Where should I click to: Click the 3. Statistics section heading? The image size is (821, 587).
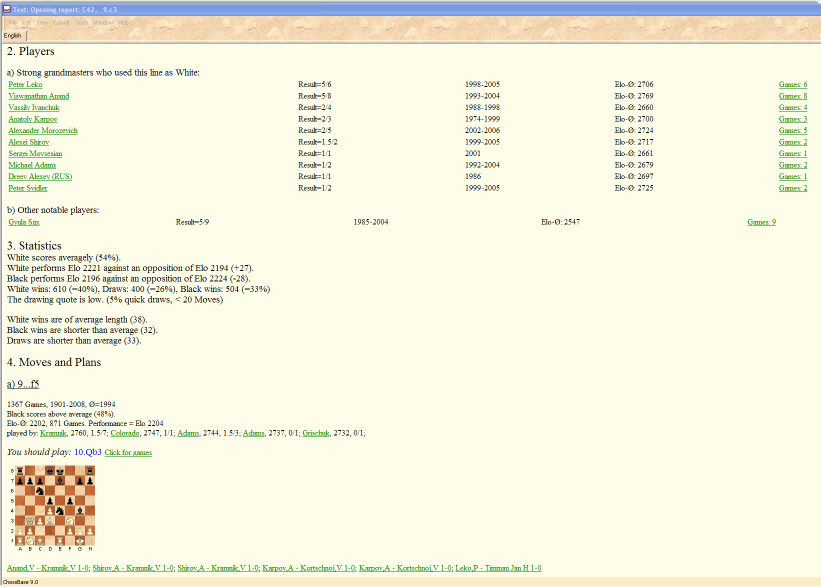(35, 246)
